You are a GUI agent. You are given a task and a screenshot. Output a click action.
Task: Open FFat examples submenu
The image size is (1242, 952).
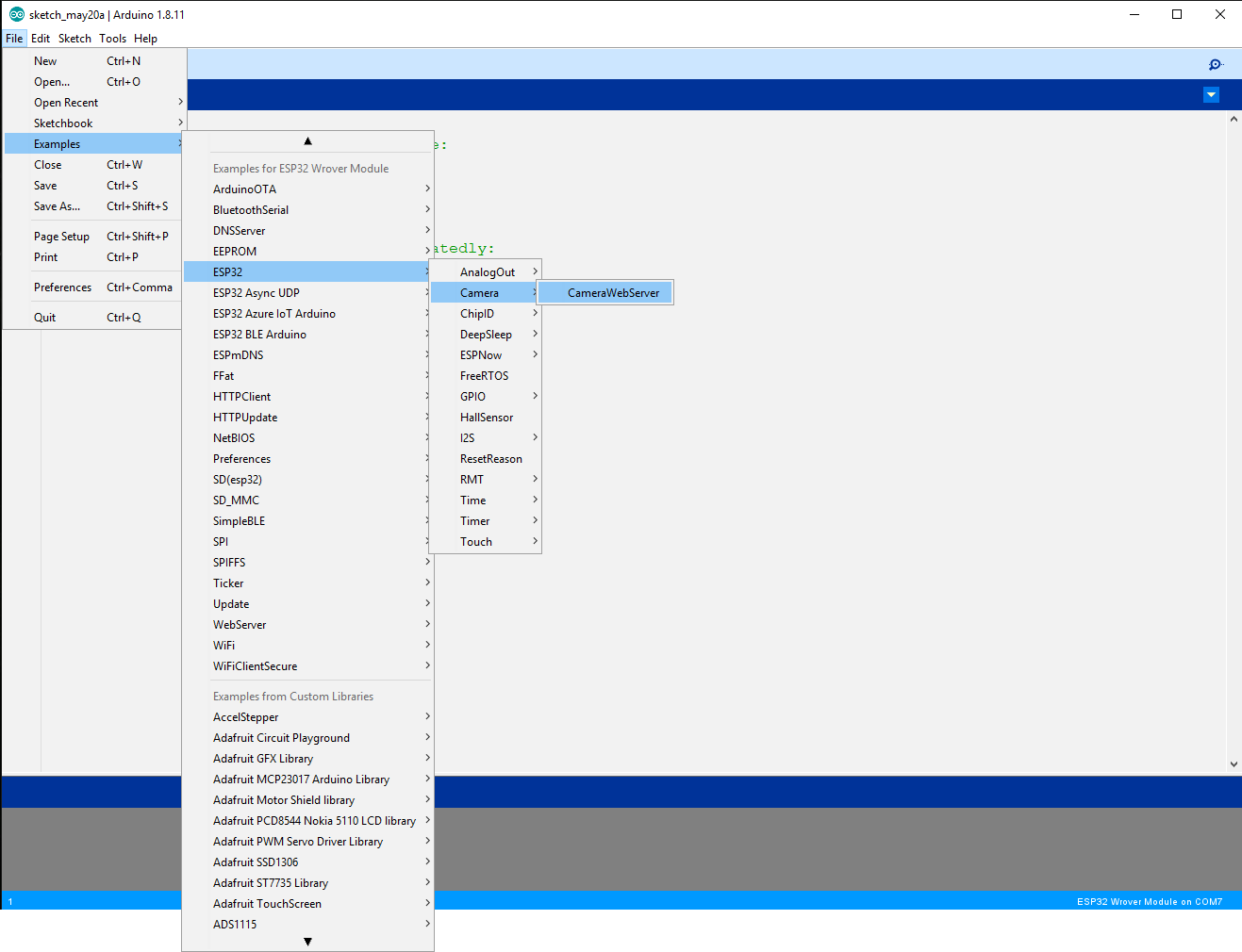[308, 376]
